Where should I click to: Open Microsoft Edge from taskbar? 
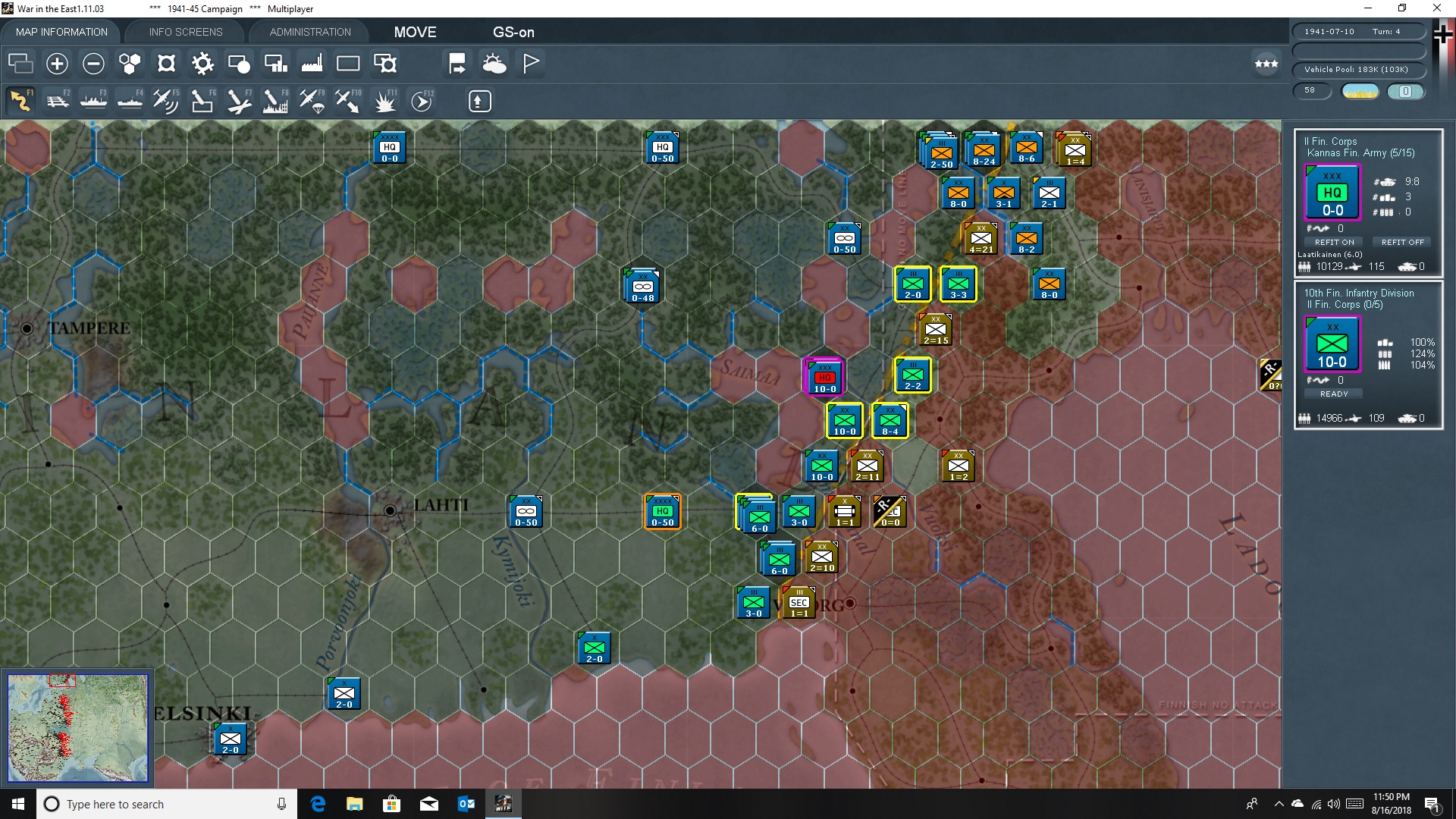(x=318, y=804)
